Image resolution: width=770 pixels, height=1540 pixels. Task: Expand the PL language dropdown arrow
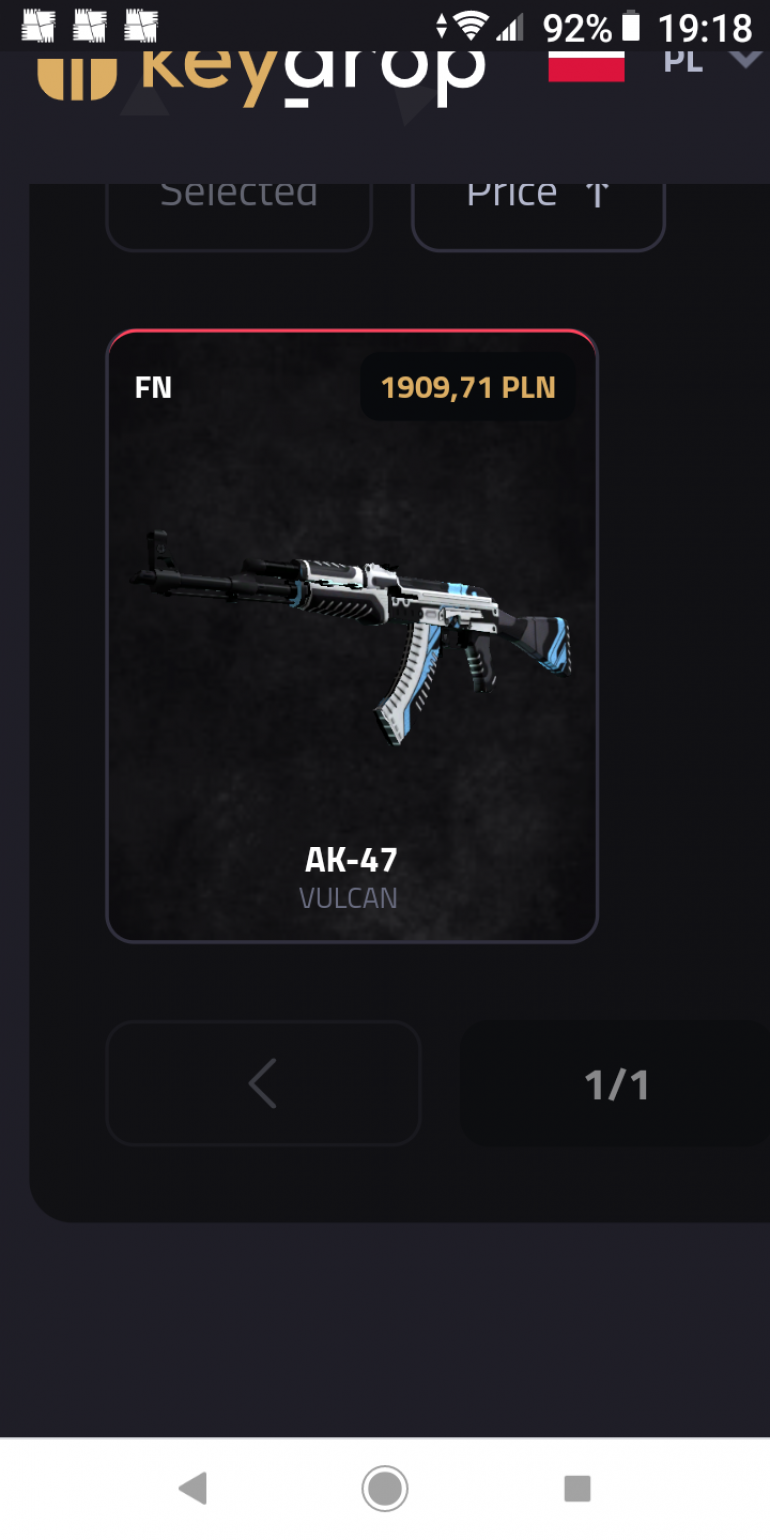[x=746, y=59]
